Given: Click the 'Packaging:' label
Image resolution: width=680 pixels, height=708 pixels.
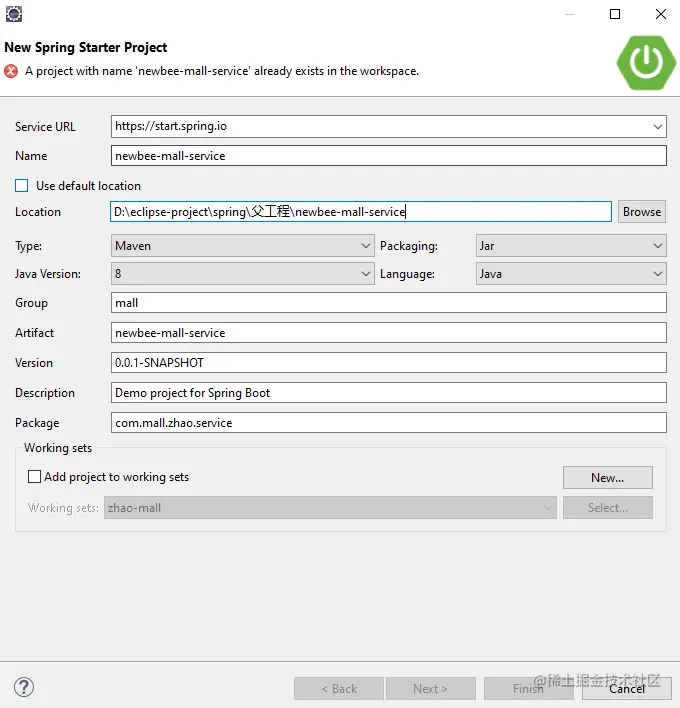Looking at the screenshot, I should (x=409, y=246).
